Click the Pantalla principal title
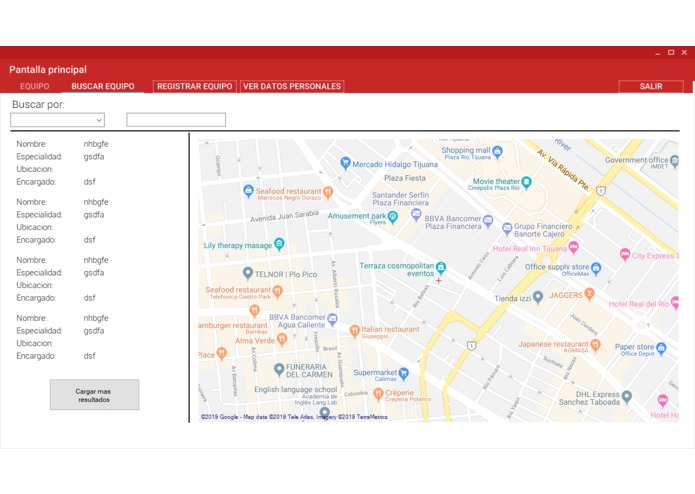The width and height of the screenshot is (695, 494). point(48,70)
